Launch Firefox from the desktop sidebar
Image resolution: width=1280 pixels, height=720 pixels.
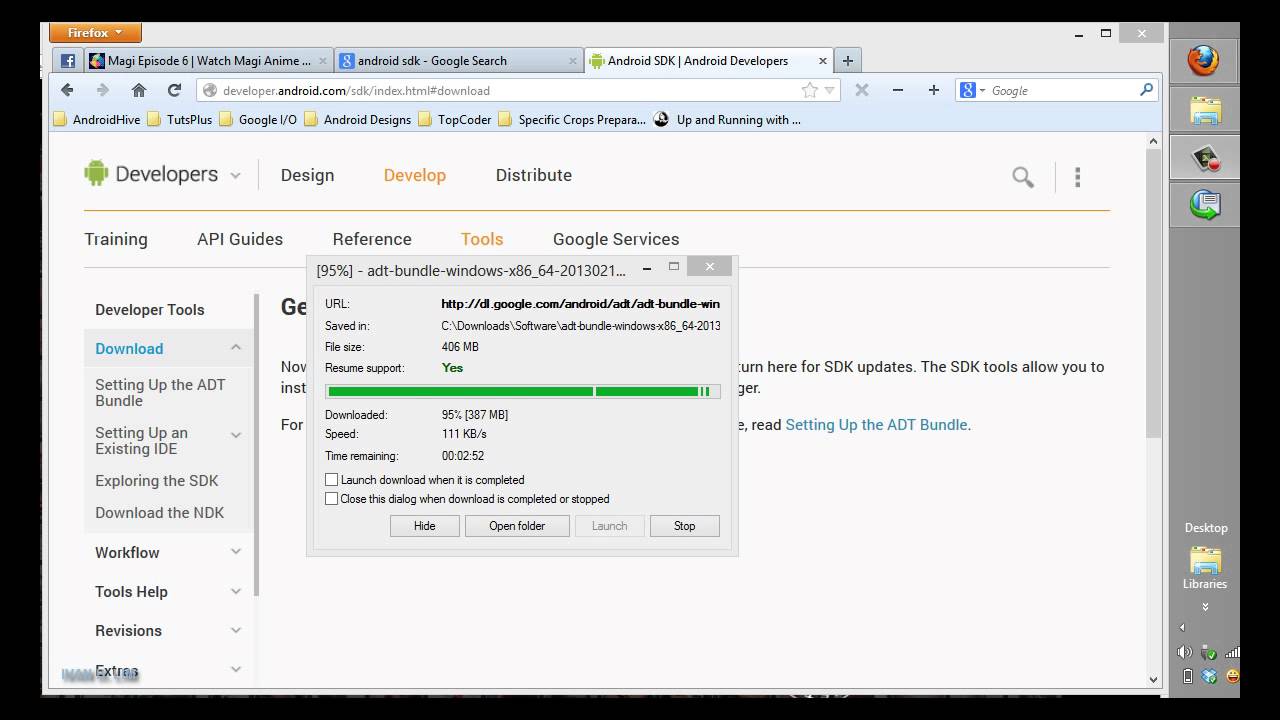(x=1203, y=60)
